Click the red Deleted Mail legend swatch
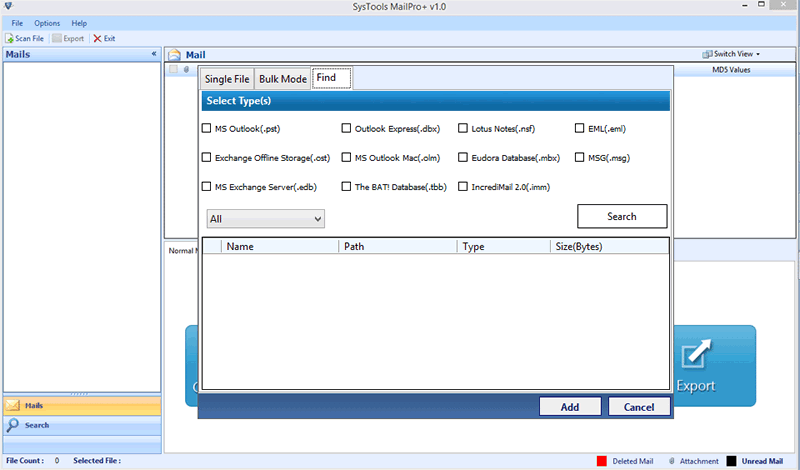The width and height of the screenshot is (800, 470). pos(602,461)
